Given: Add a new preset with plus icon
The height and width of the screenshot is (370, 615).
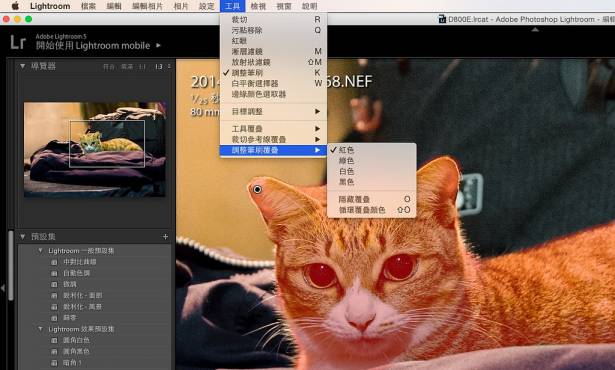Looking at the screenshot, I should click(166, 237).
